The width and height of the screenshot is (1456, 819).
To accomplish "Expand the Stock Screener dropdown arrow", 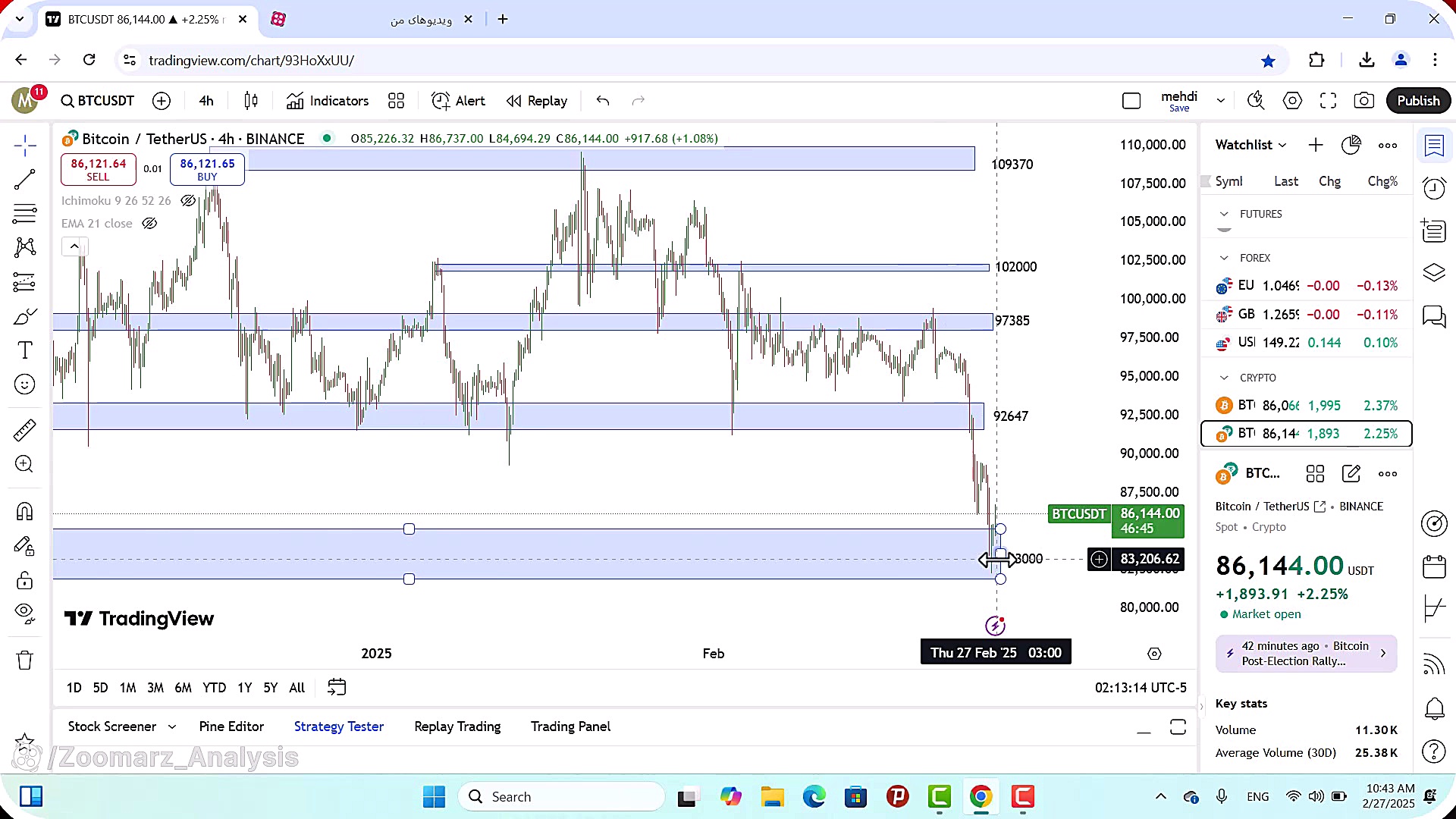I will (x=172, y=726).
